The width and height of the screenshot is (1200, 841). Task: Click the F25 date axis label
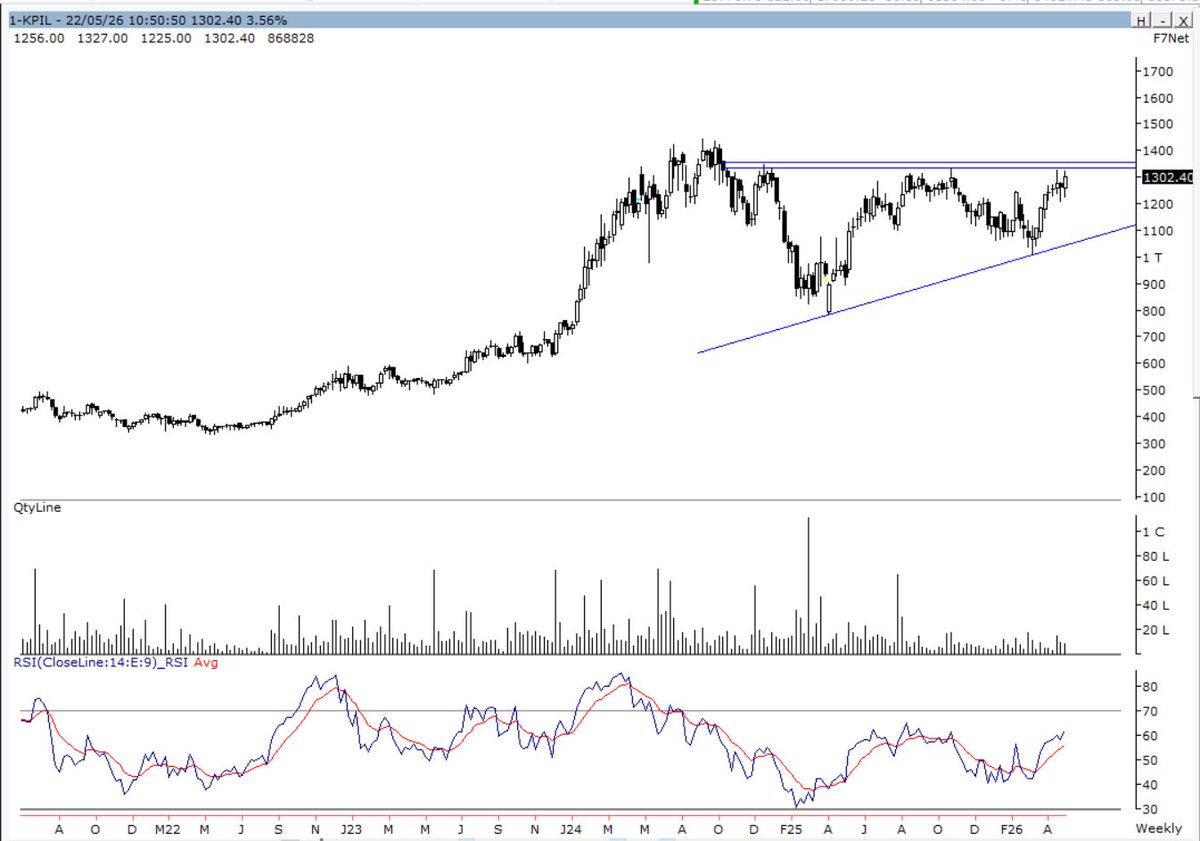tap(791, 830)
